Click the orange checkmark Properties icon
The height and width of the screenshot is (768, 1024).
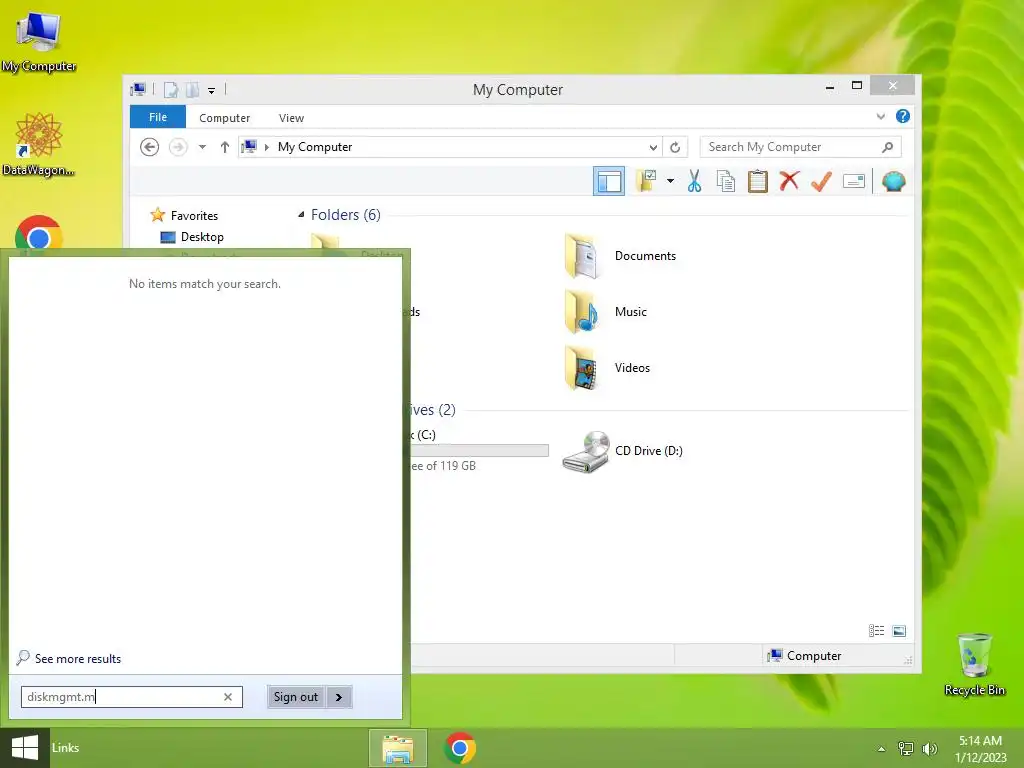click(821, 181)
